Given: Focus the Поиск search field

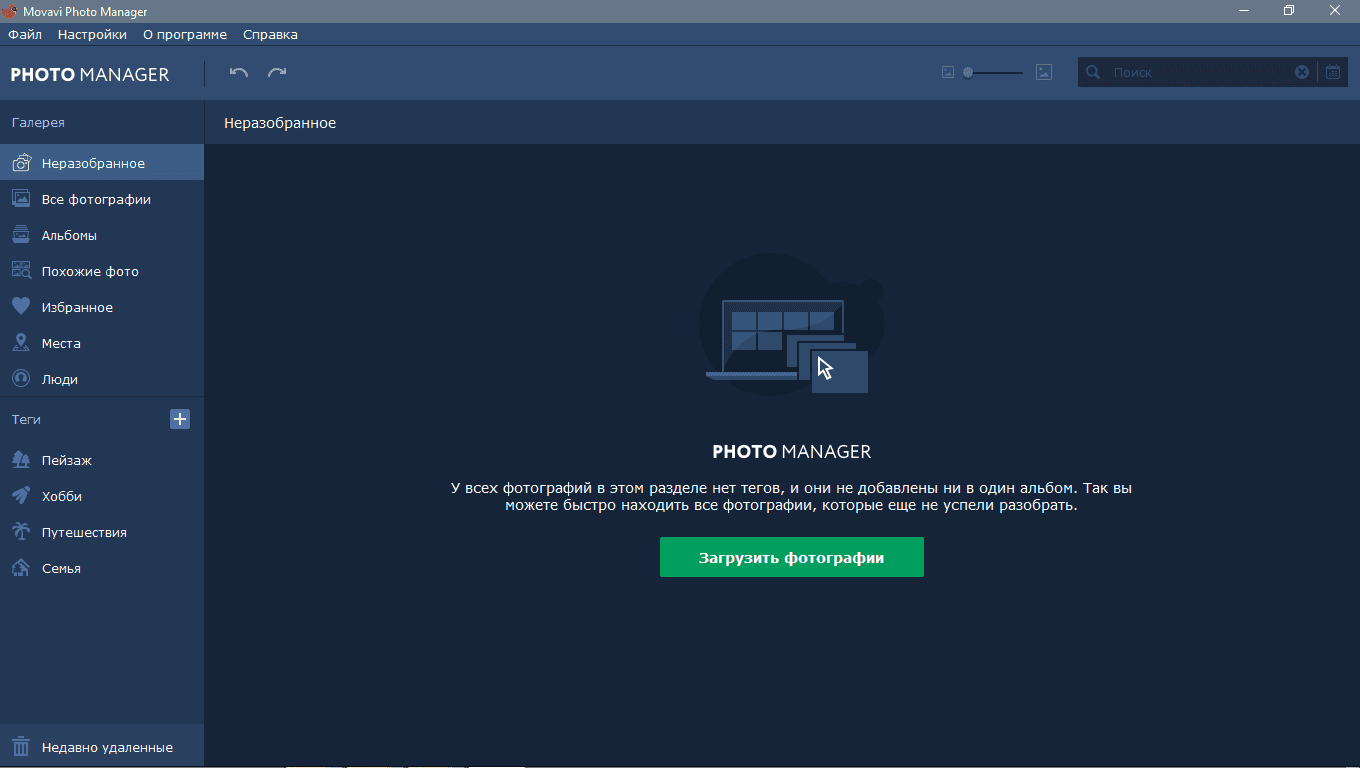Looking at the screenshot, I should click(x=1200, y=72).
